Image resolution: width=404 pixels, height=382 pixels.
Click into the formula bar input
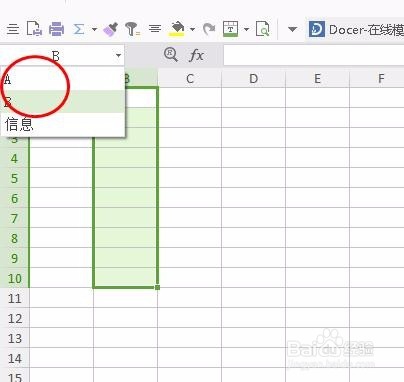[x=313, y=55]
